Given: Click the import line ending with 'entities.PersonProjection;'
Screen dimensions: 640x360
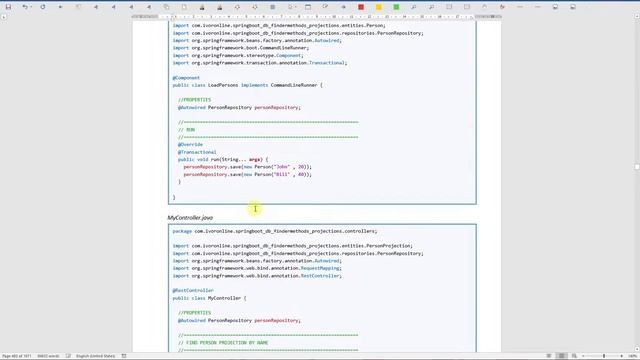Looking at the screenshot, I should pyautogui.click(x=292, y=246).
